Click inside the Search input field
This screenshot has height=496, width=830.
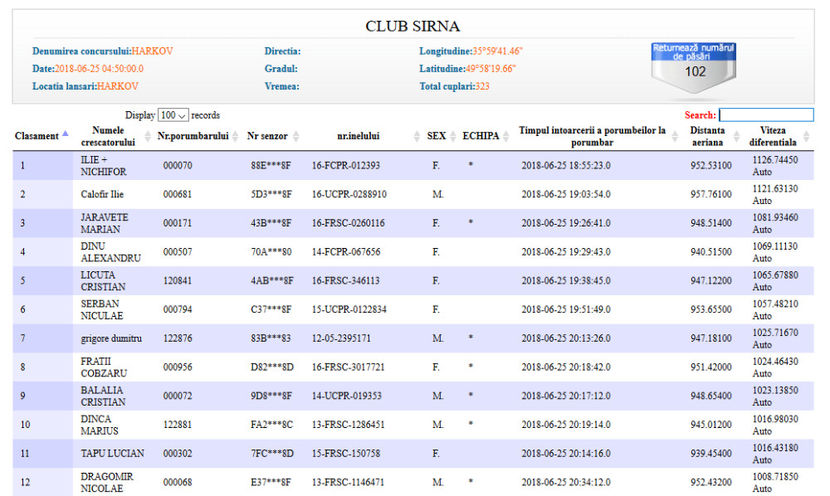pos(765,115)
